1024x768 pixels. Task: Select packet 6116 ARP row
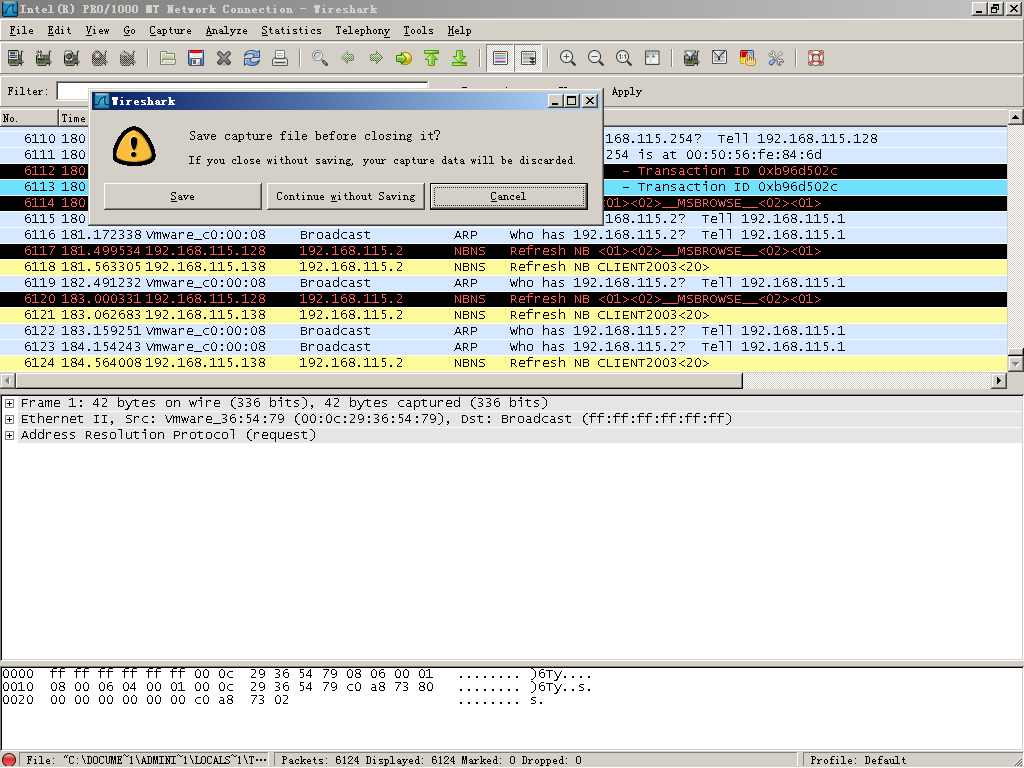click(x=504, y=234)
